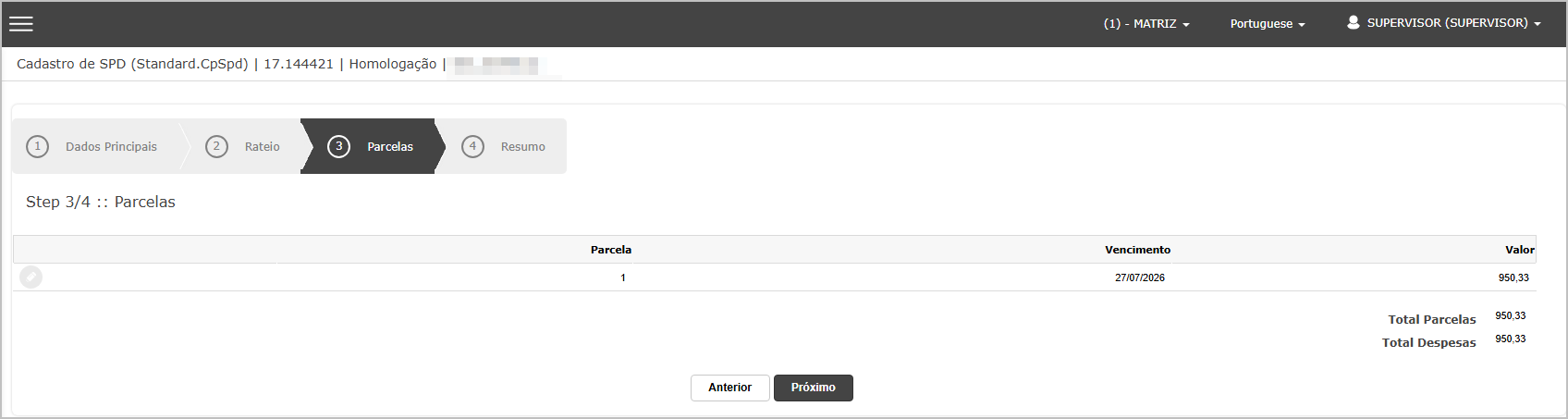Click the Próximo button
The image size is (1568, 419).
[814, 388]
